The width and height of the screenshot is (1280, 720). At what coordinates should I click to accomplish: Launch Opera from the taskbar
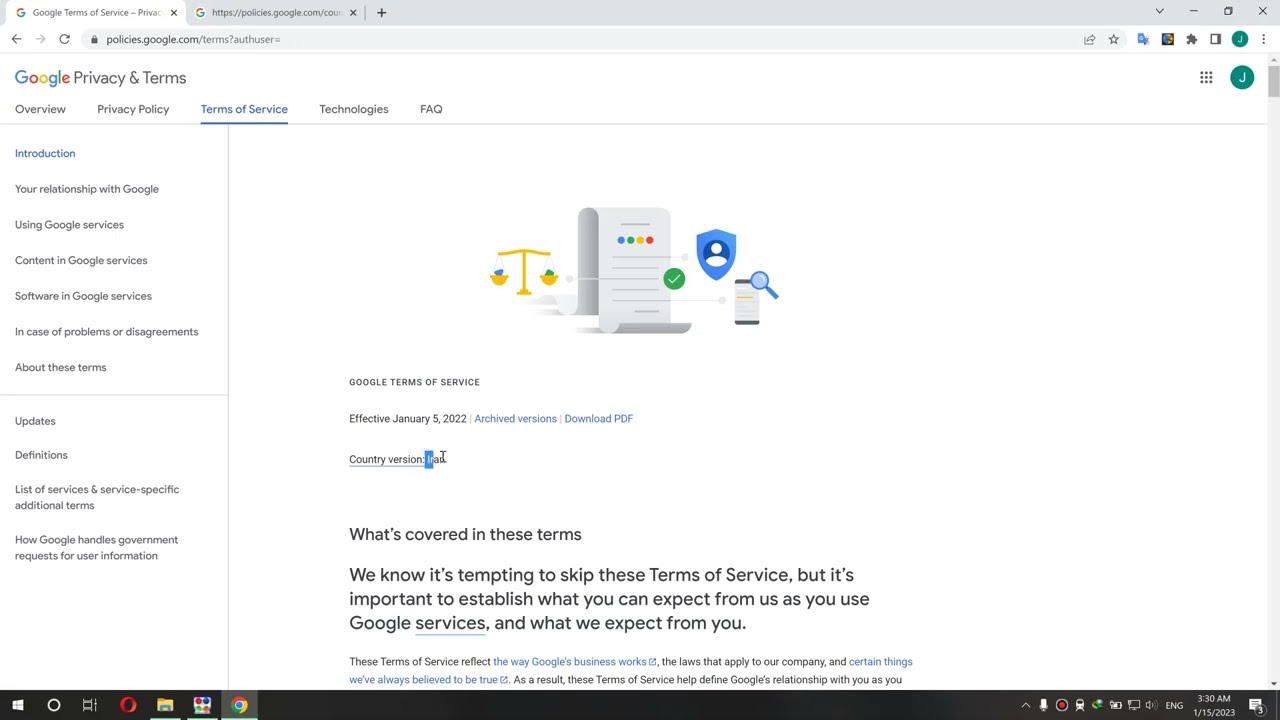coord(128,705)
